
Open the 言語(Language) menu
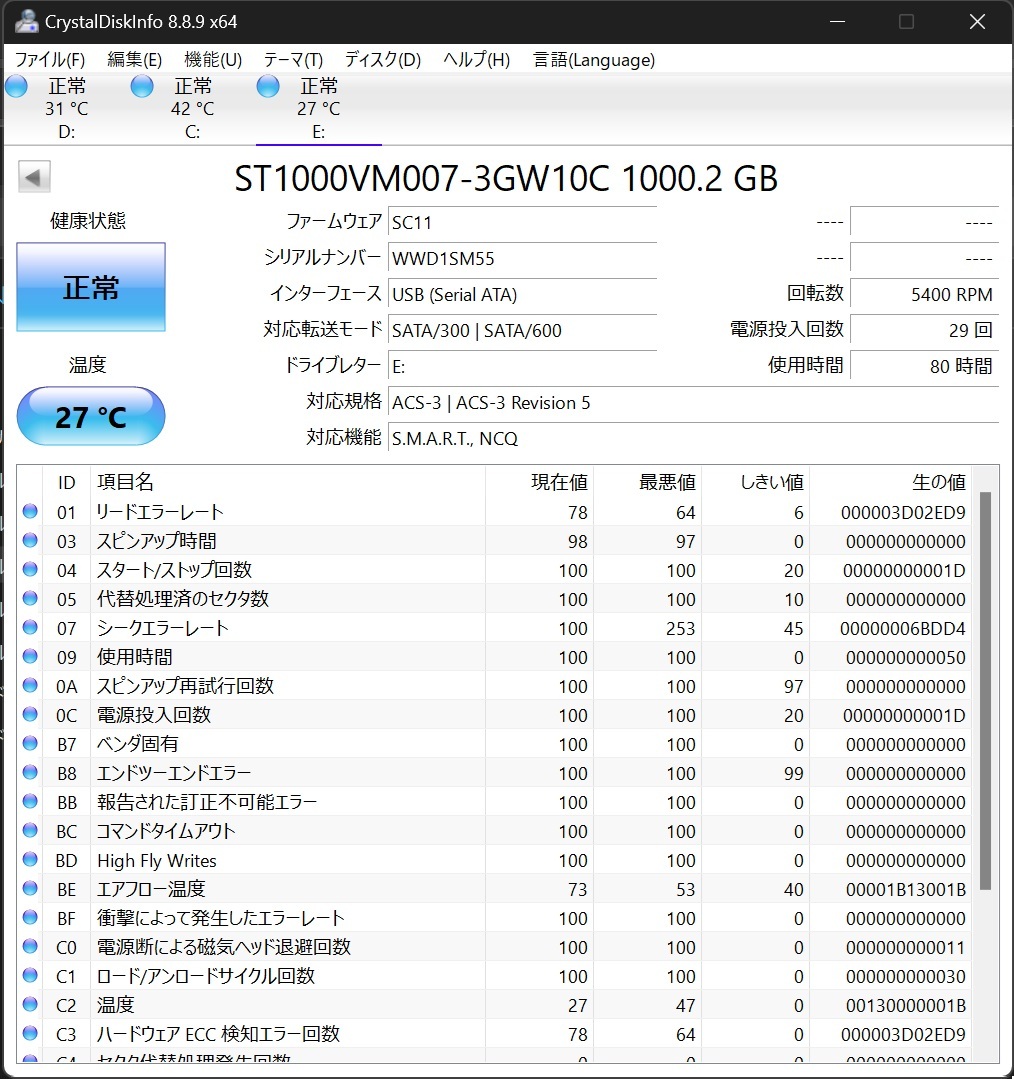tap(593, 60)
